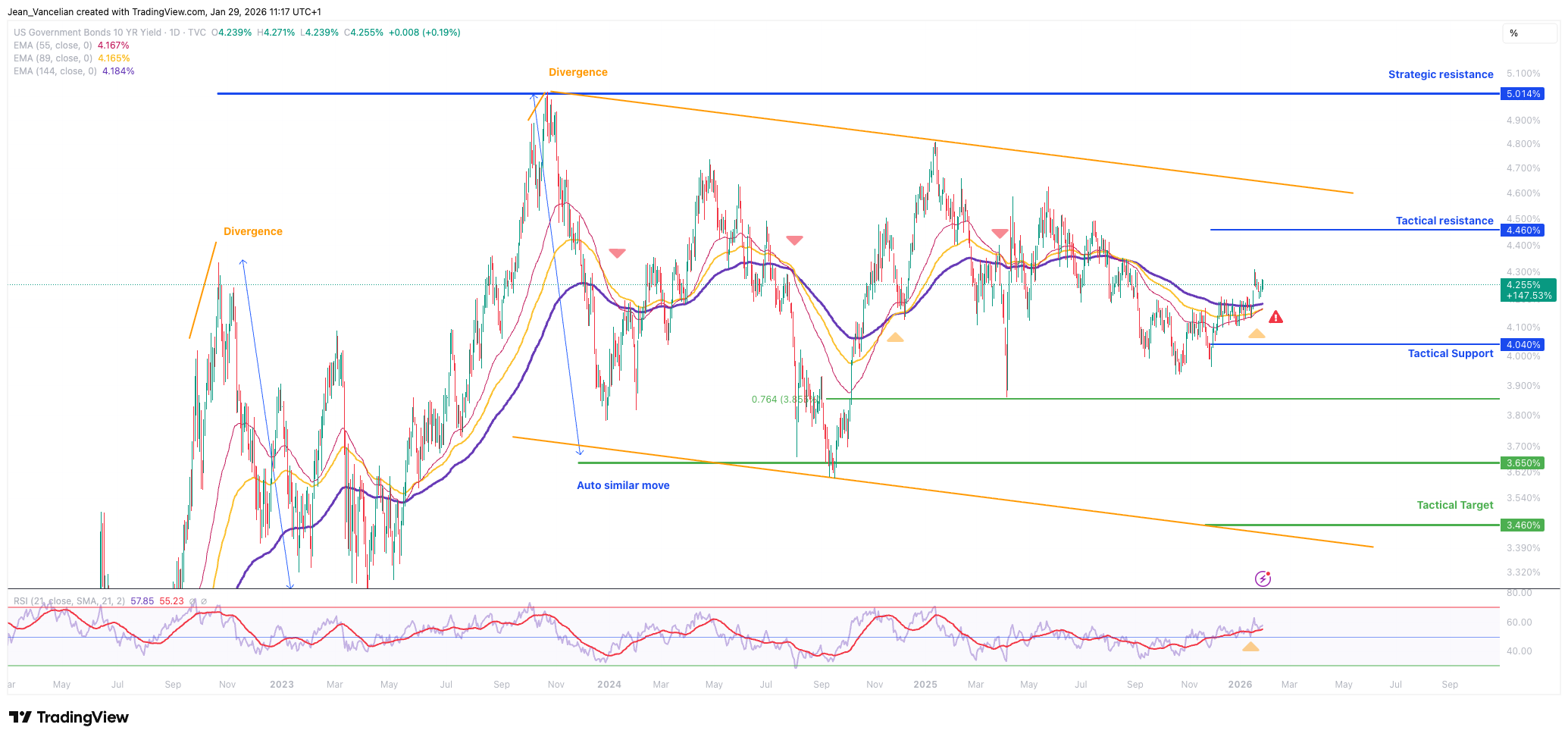The height and width of the screenshot is (740, 1568).
Task: Select the EMA 144 indicator legend
Action: (55, 71)
